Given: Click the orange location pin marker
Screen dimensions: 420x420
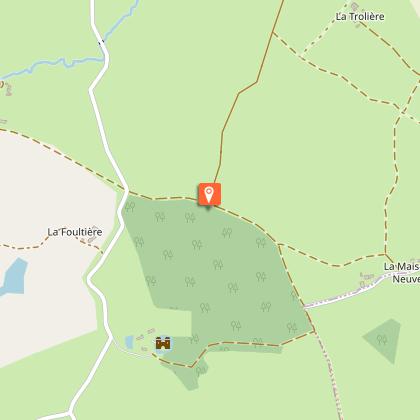Looking at the screenshot, I should coord(209,194).
